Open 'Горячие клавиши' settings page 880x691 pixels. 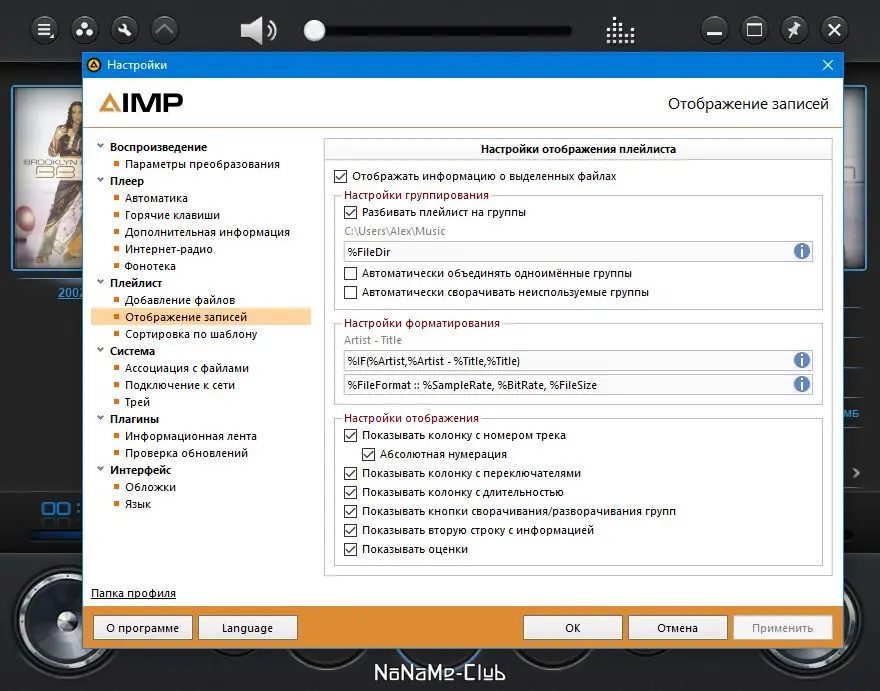tap(172, 215)
